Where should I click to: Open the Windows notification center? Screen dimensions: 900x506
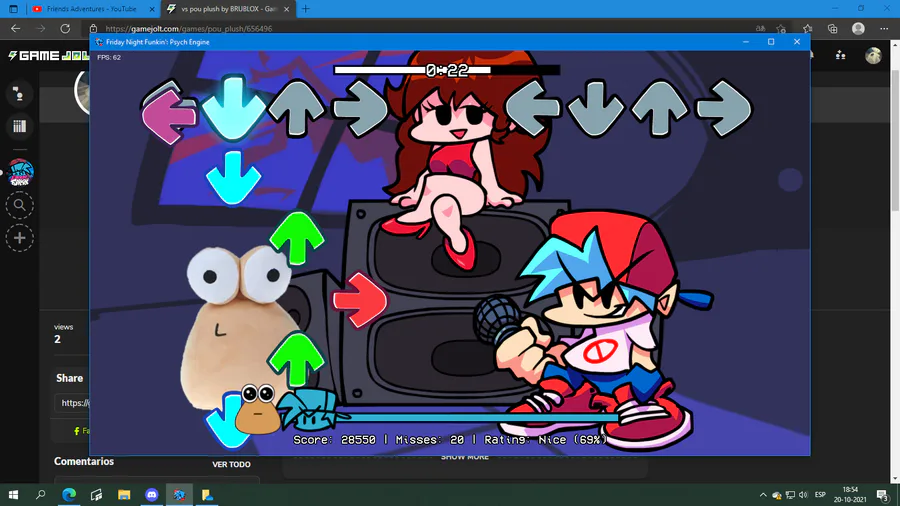(883, 495)
